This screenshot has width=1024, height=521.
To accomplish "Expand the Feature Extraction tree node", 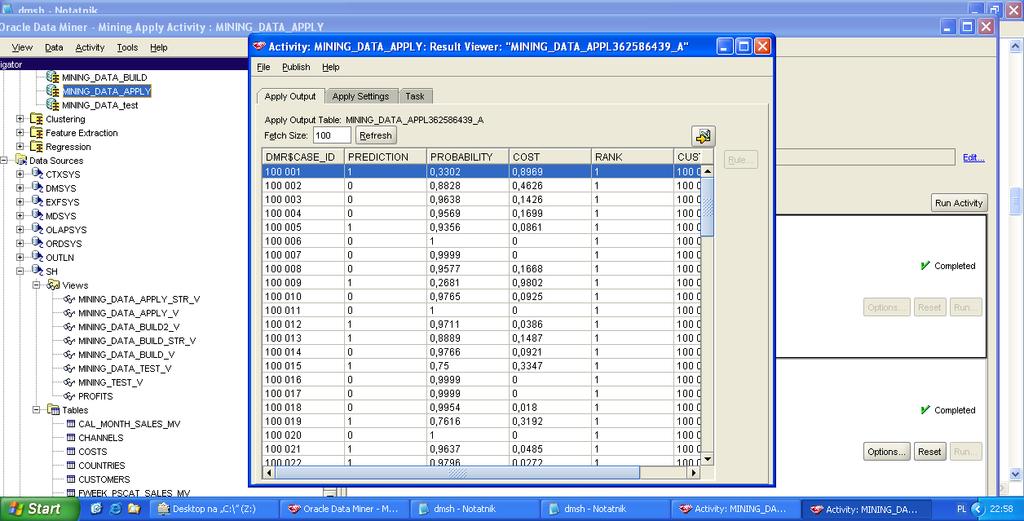I will 20,133.
